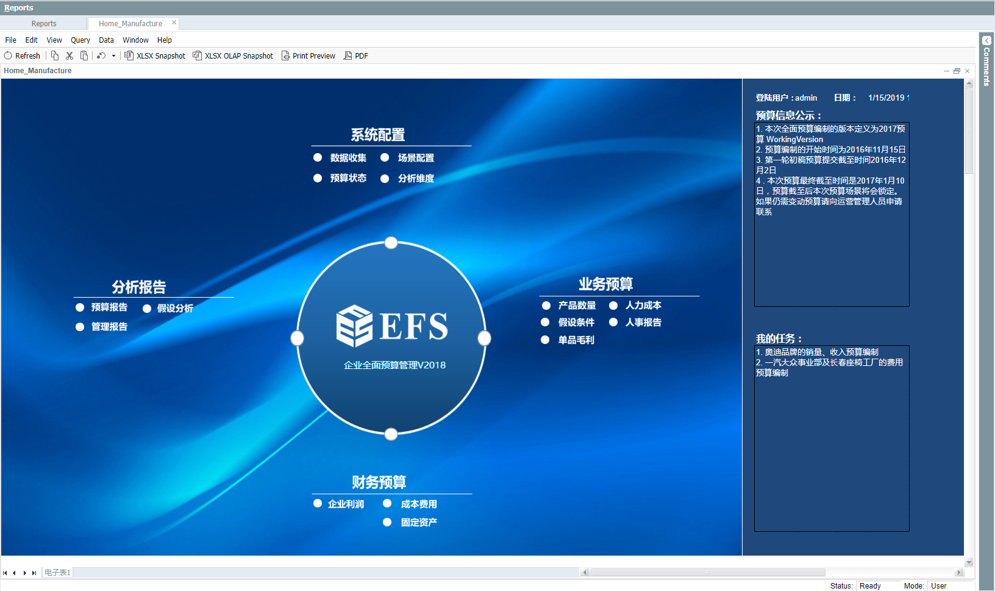
Task: Open the Query menu
Action: coord(80,40)
